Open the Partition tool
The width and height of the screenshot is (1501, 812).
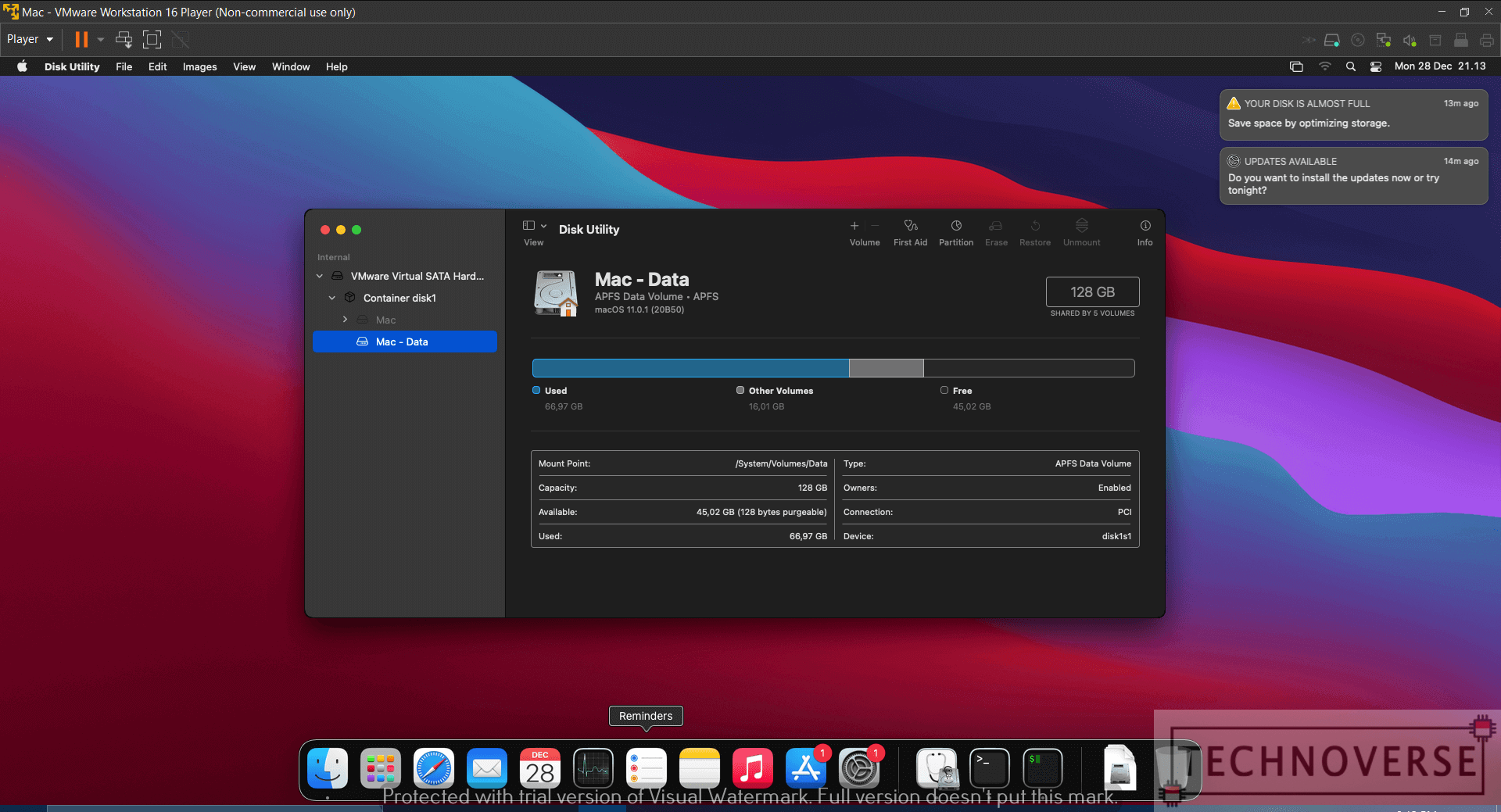pyautogui.click(x=956, y=226)
